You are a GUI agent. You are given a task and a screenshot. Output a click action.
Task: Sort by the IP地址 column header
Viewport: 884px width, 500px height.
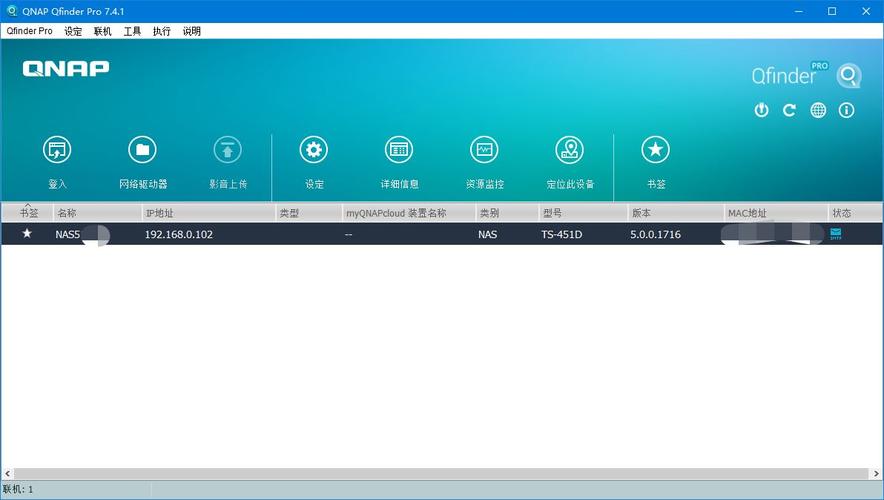coord(209,213)
